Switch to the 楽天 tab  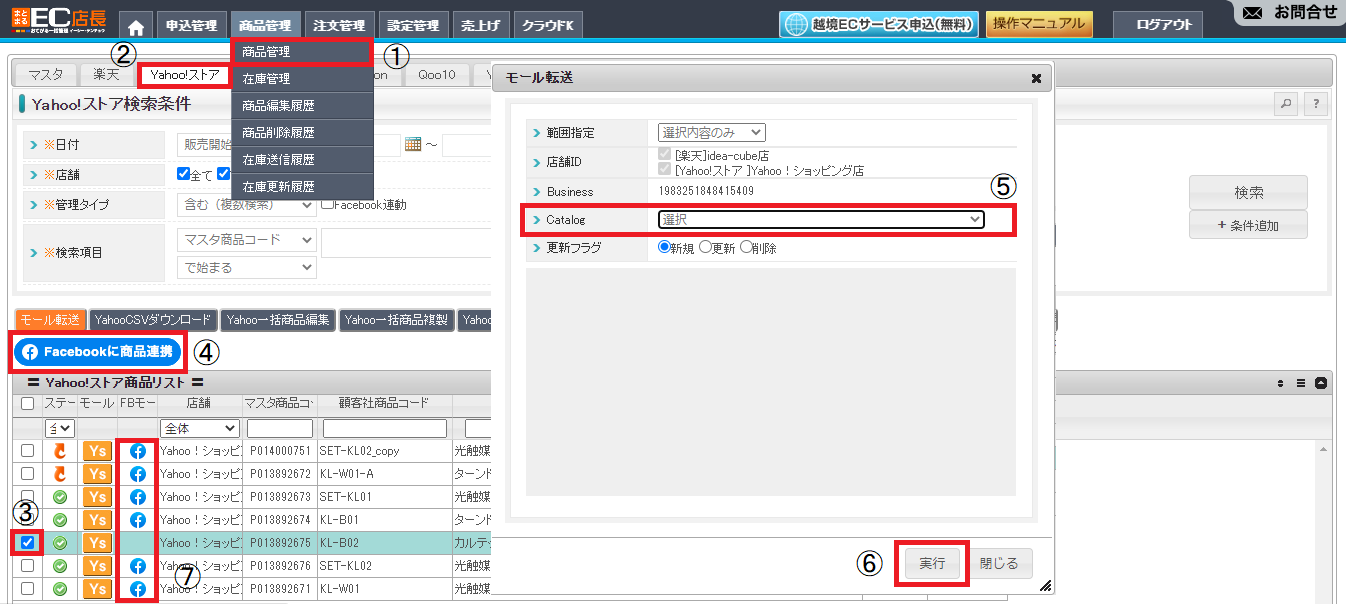107,74
